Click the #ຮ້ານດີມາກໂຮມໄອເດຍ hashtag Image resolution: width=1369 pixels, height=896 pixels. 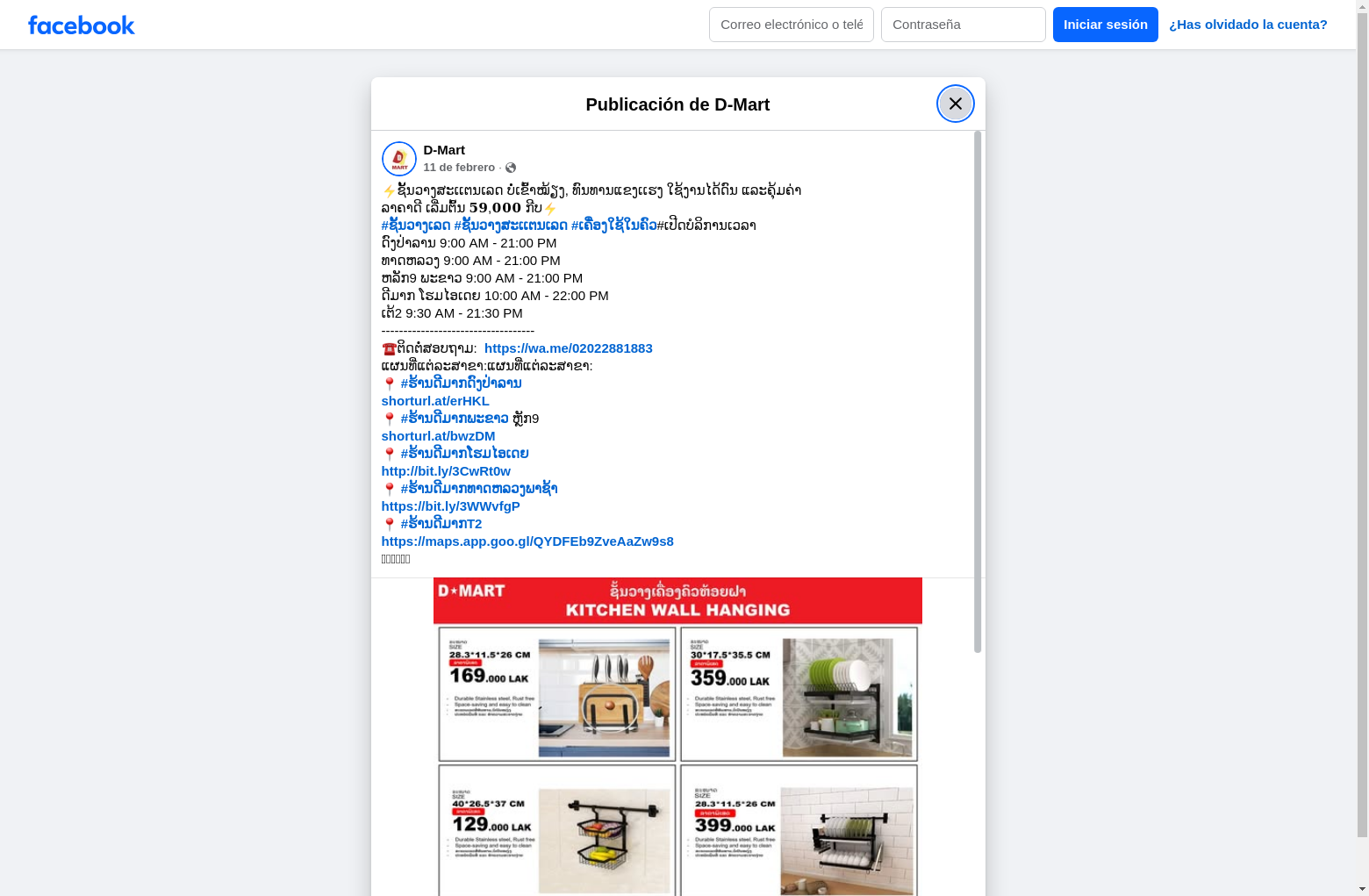click(x=465, y=454)
